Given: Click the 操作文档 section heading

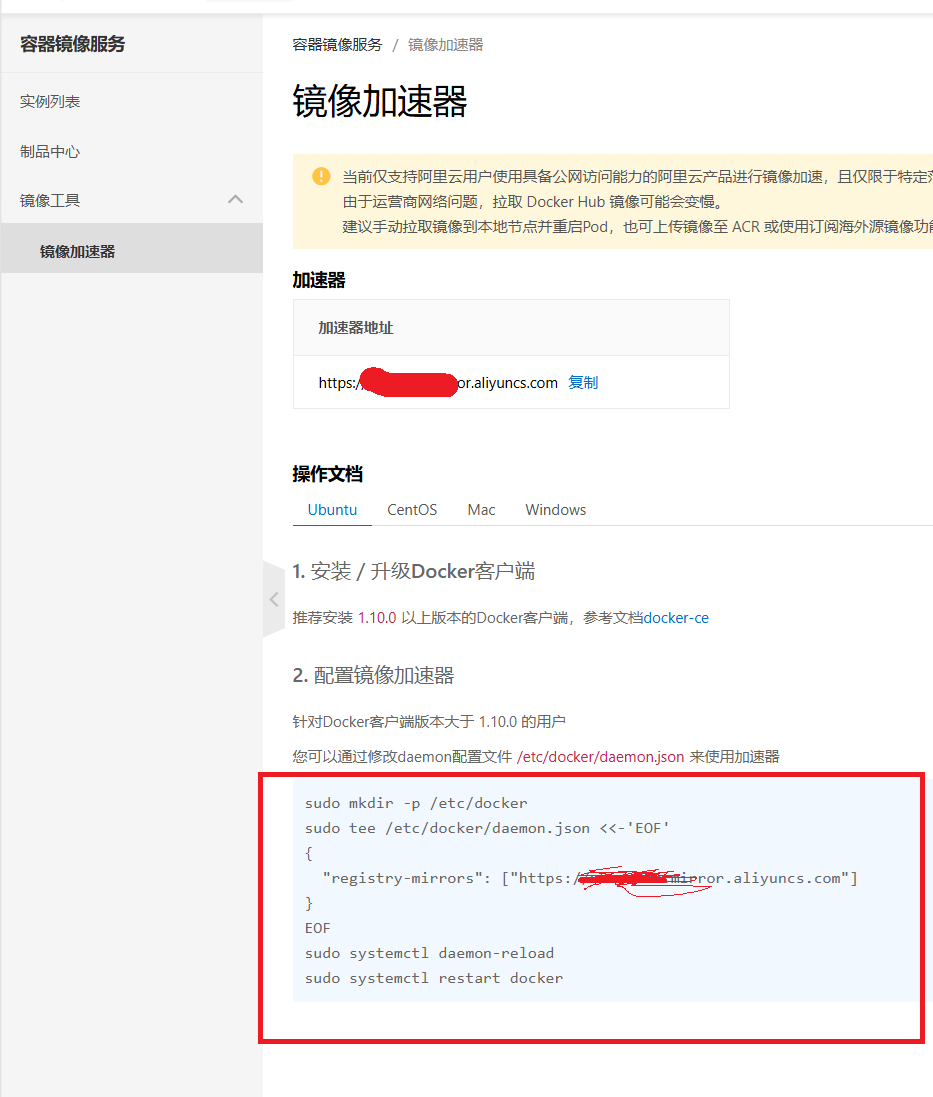Looking at the screenshot, I should (327, 474).
